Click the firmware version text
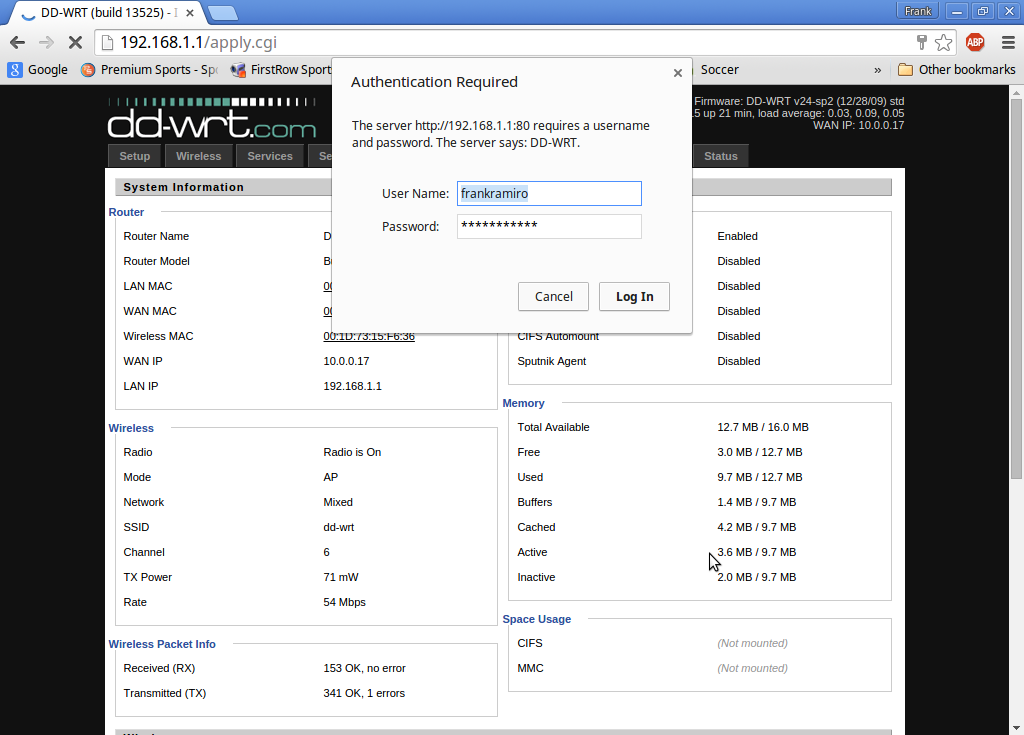This screenshot has height=735, width=1024. point(799,101)
